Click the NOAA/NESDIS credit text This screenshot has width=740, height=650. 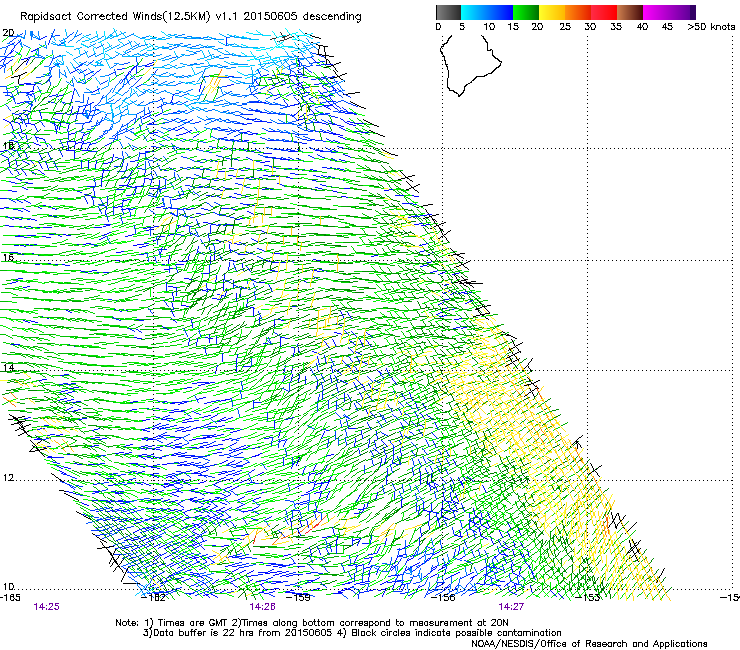click(589, 644)
